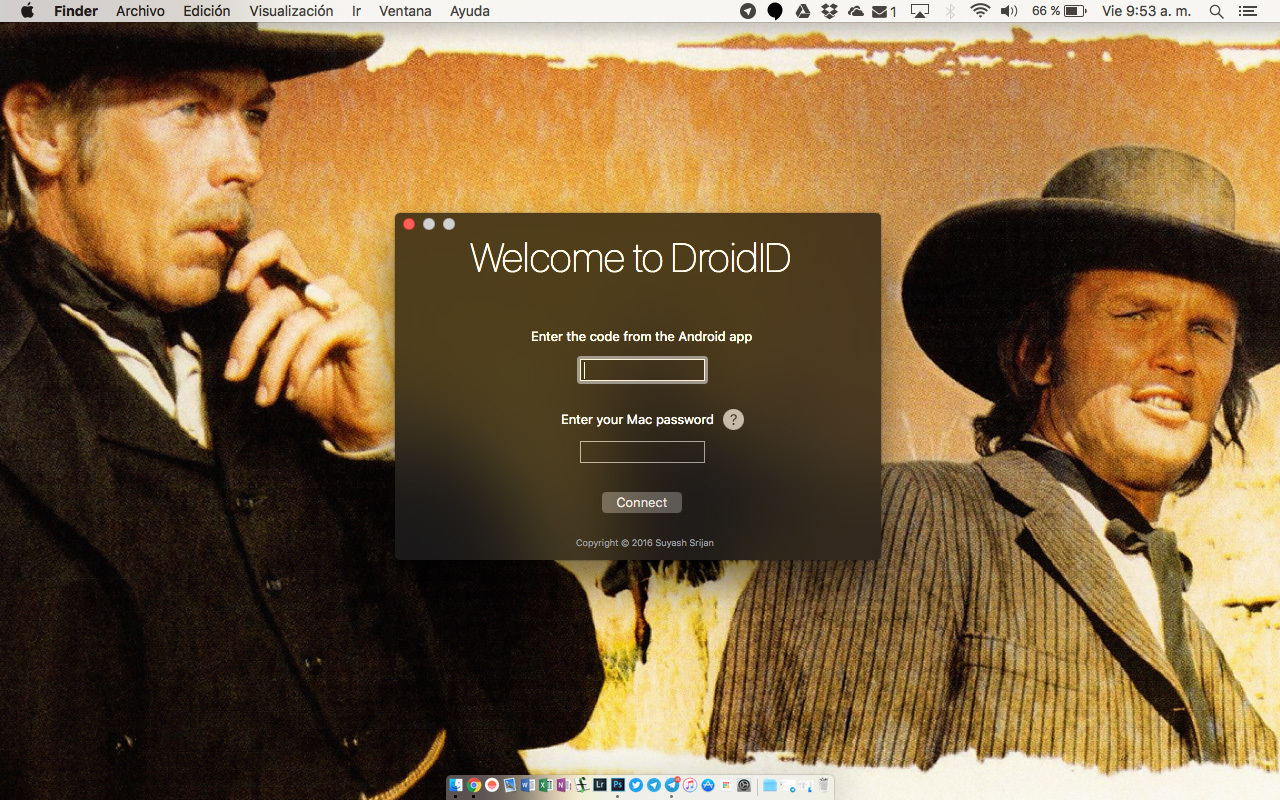Open Google Drive status menu icon
Viewport: 1280px width, 800px height.
point(802,11)
